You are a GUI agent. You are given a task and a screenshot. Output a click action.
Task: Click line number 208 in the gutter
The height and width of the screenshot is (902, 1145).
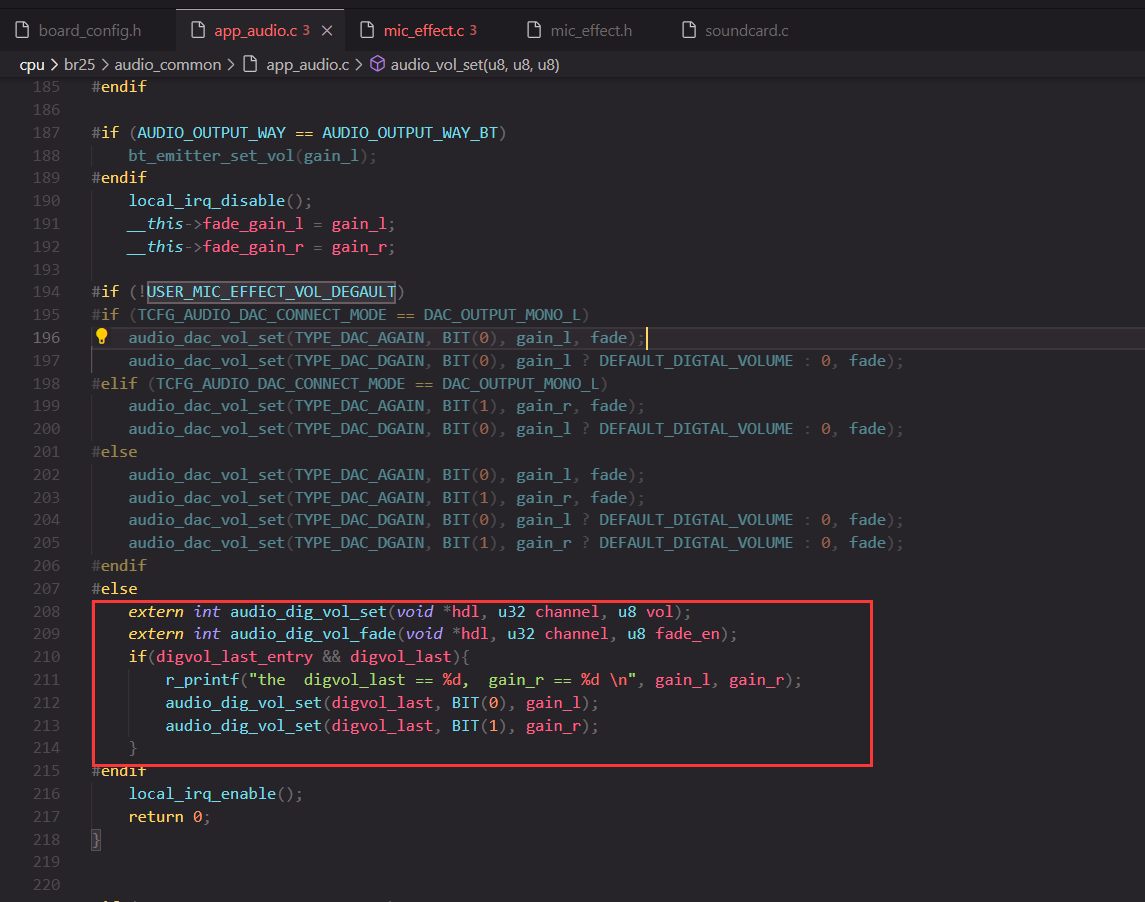[x=46, y=611]
